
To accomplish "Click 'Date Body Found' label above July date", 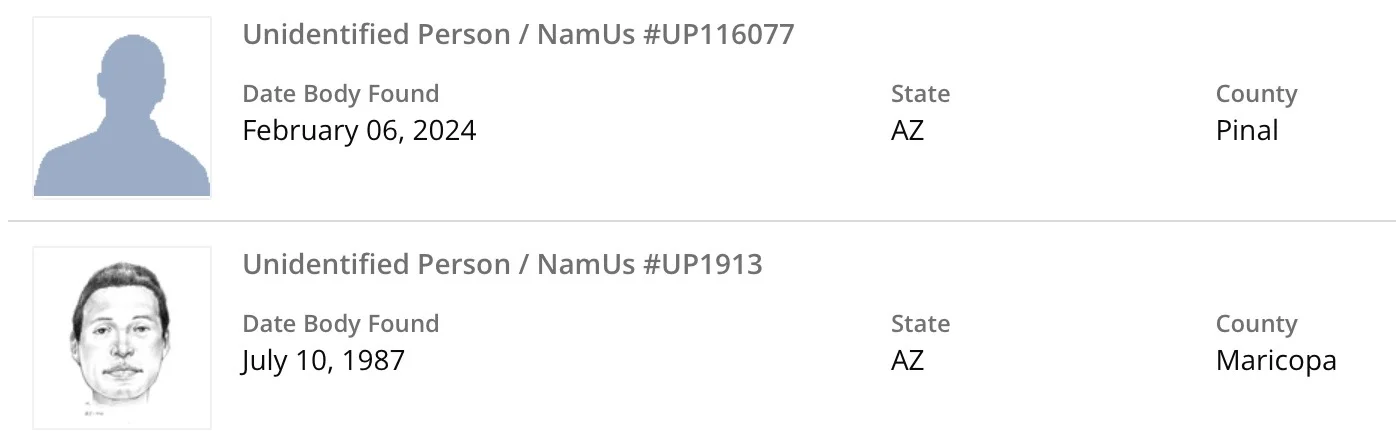I will [x=340, y=324].
